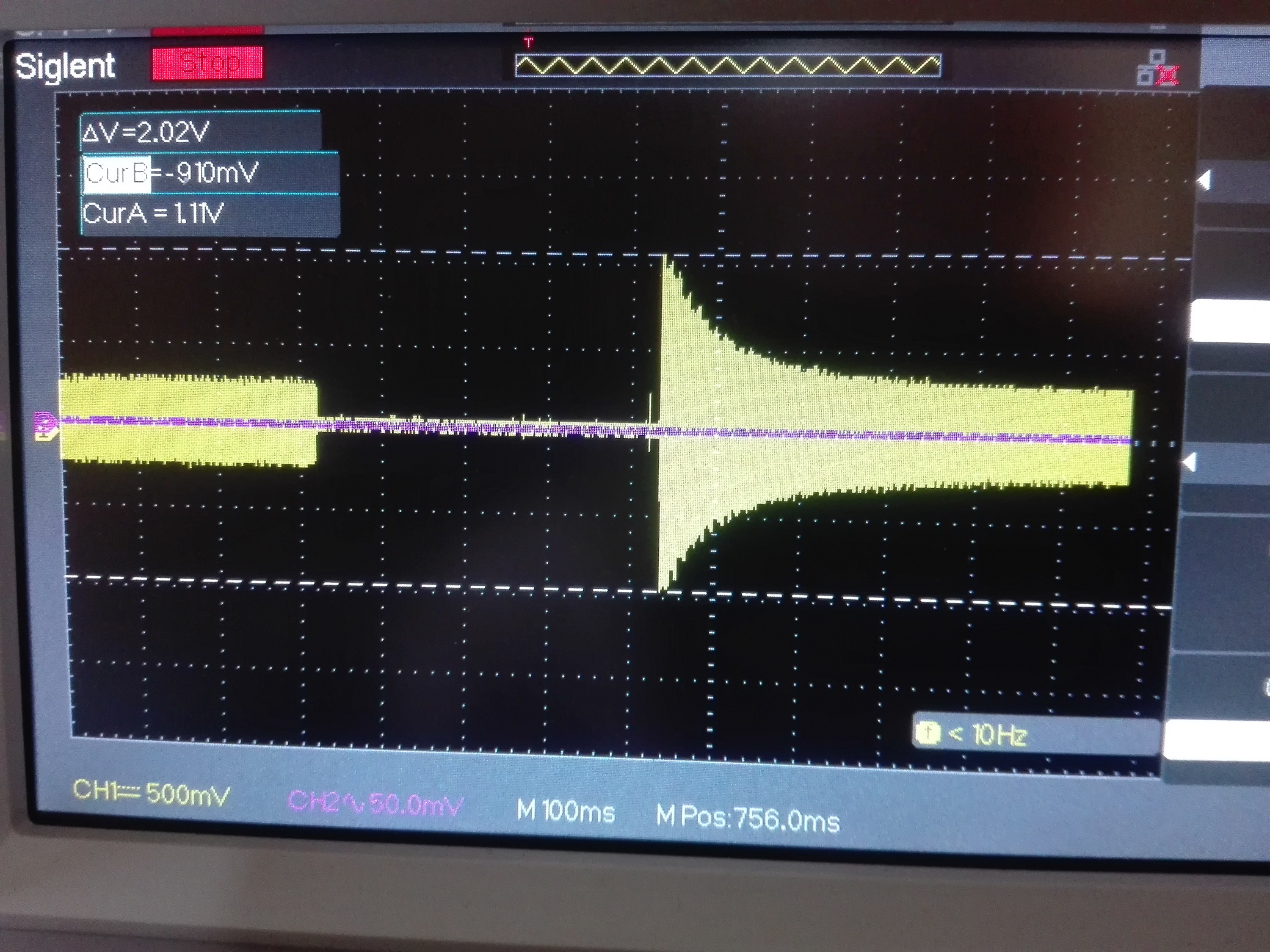
Task: Click the ΔV=2.02V readout
Action: click(x=145, y=132)
